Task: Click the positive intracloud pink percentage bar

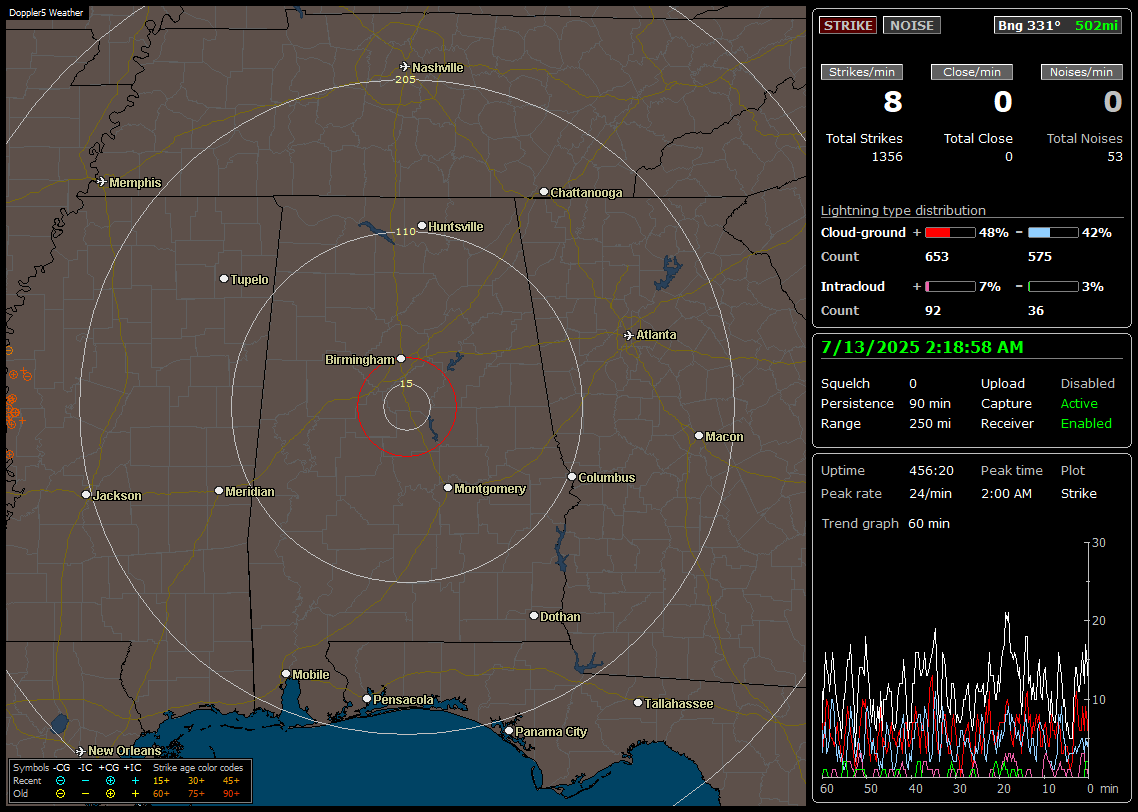Action: (950, 287)
